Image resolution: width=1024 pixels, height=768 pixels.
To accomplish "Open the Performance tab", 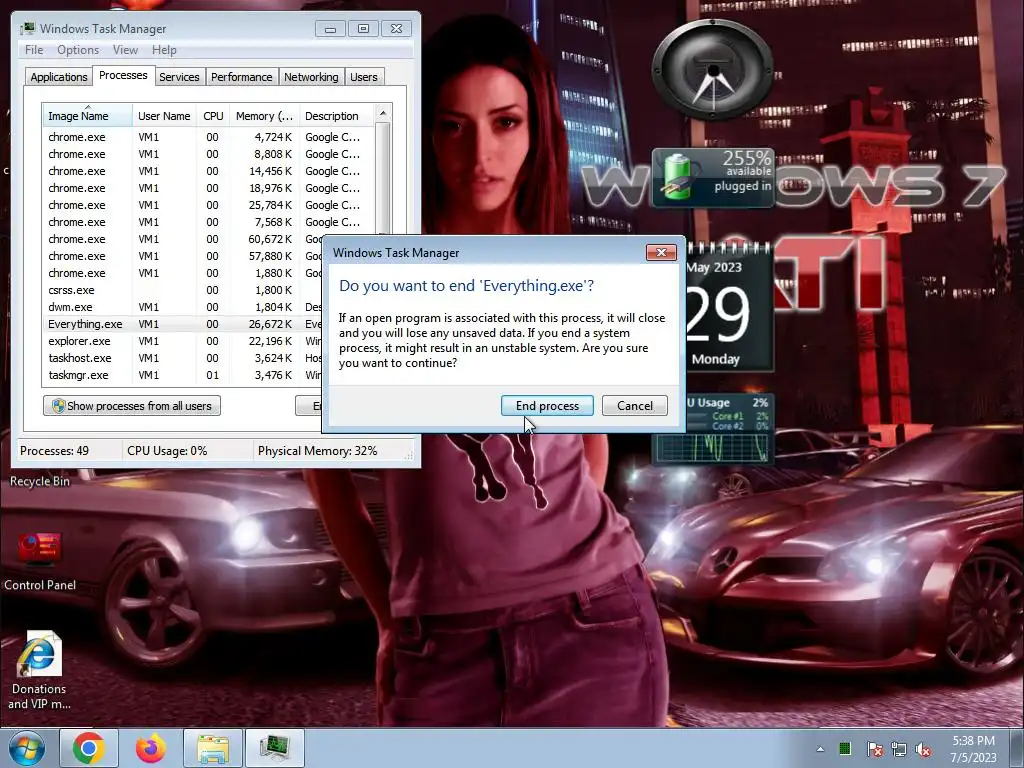I will coord(242,77).
